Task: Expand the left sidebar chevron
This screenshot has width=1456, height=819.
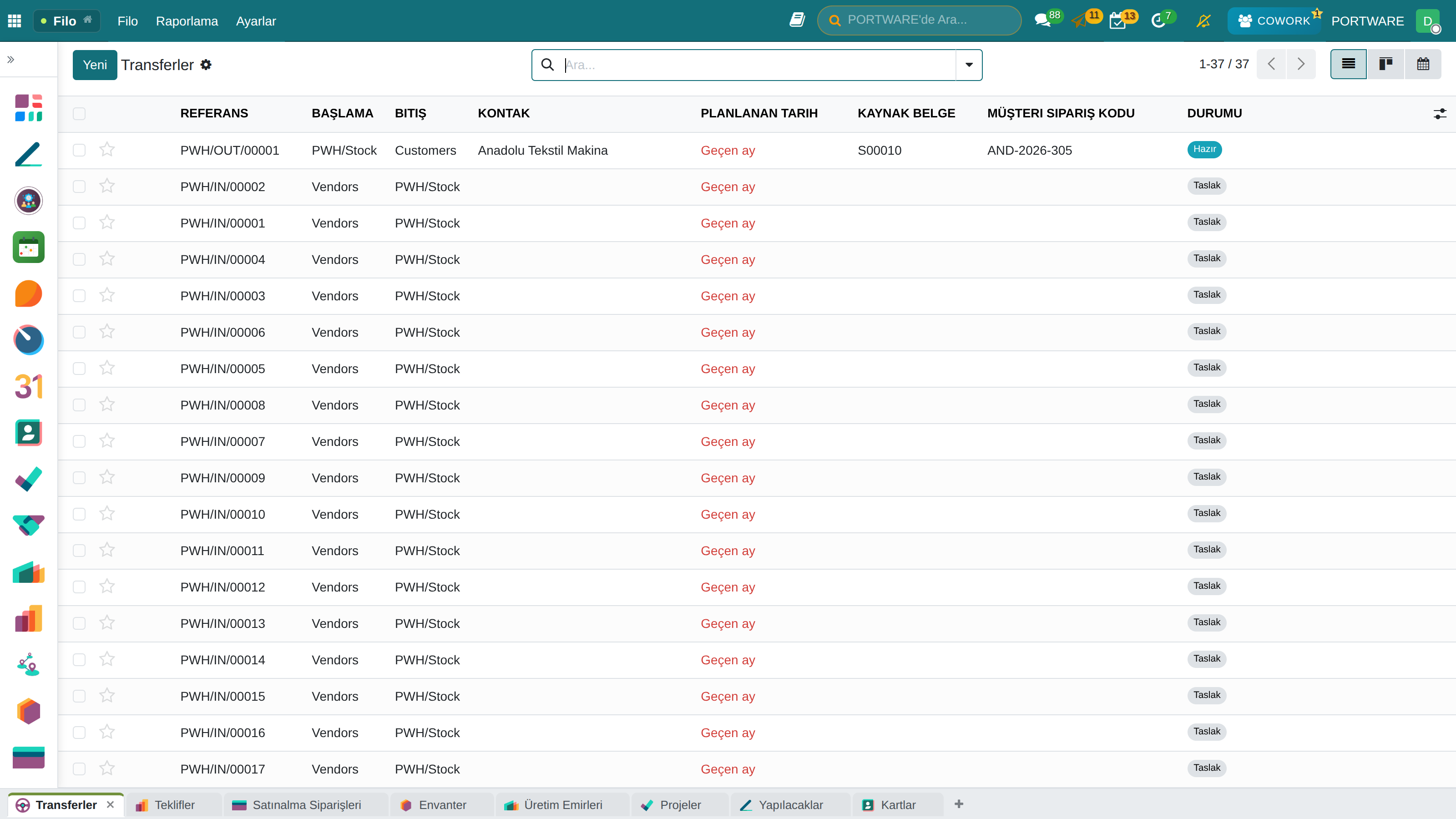Action: (x=11, y=59)
